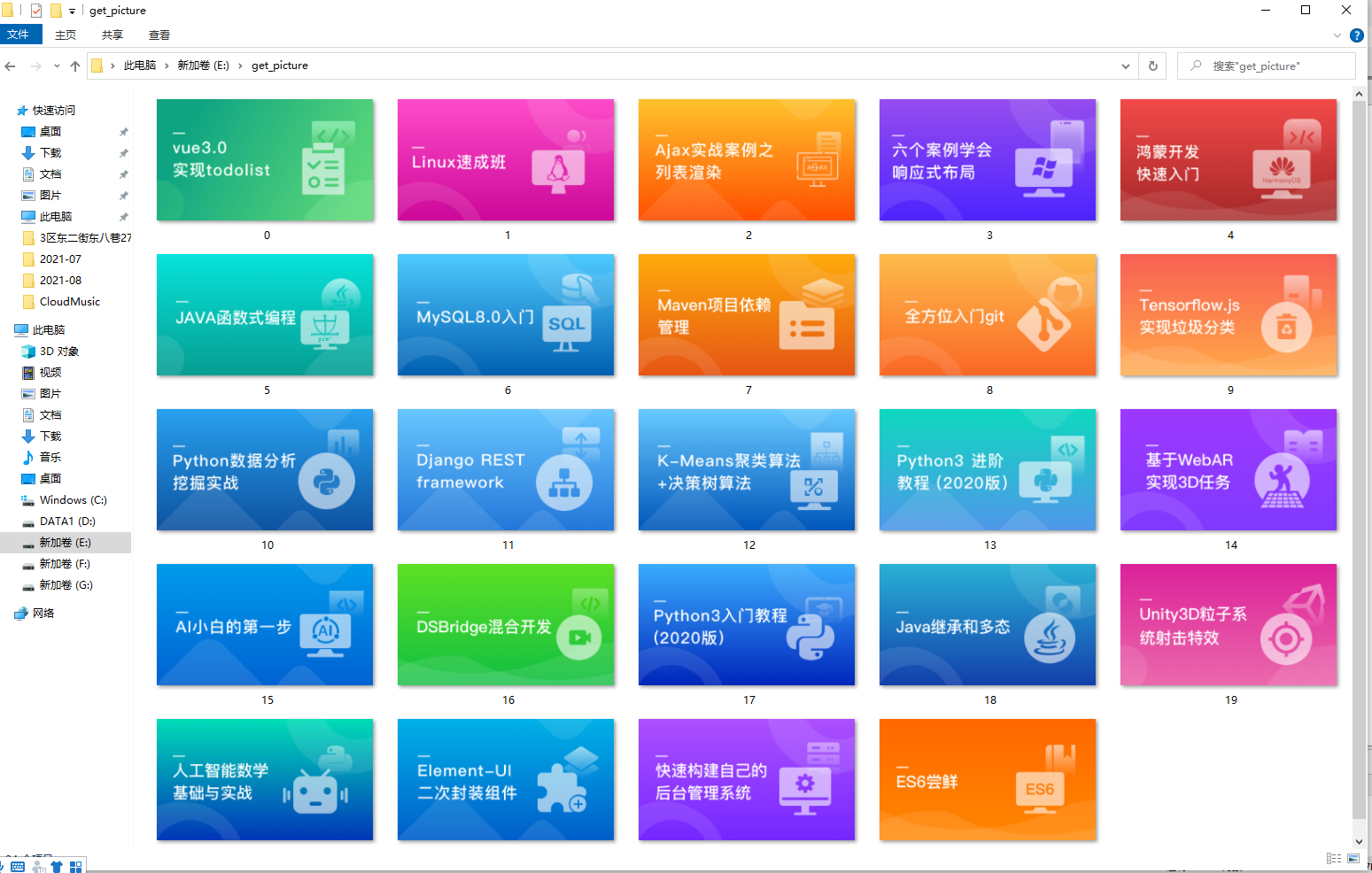Switch to details list view icon
Screen dimensions: 1372x873
pos(1333,858)
